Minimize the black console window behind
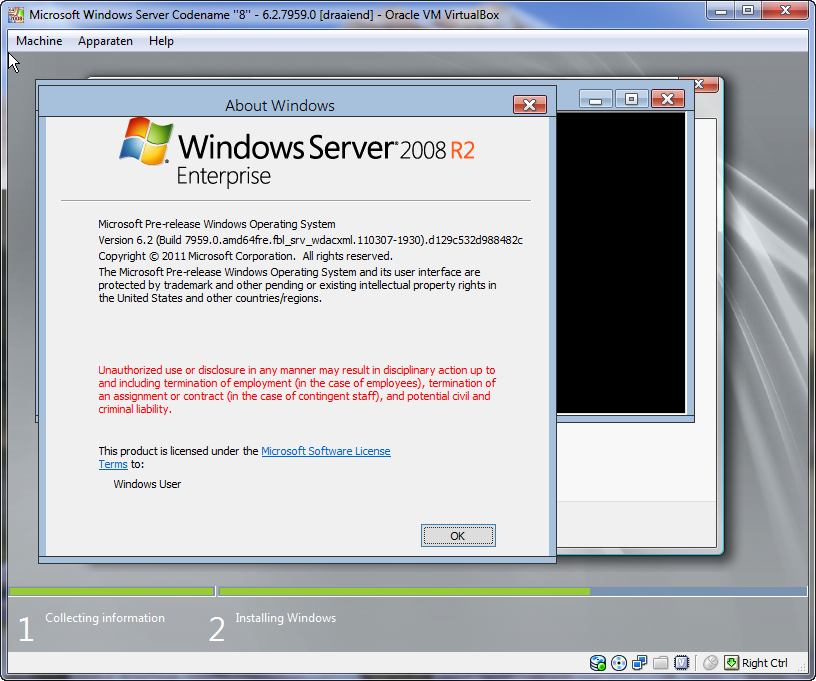 596,99
